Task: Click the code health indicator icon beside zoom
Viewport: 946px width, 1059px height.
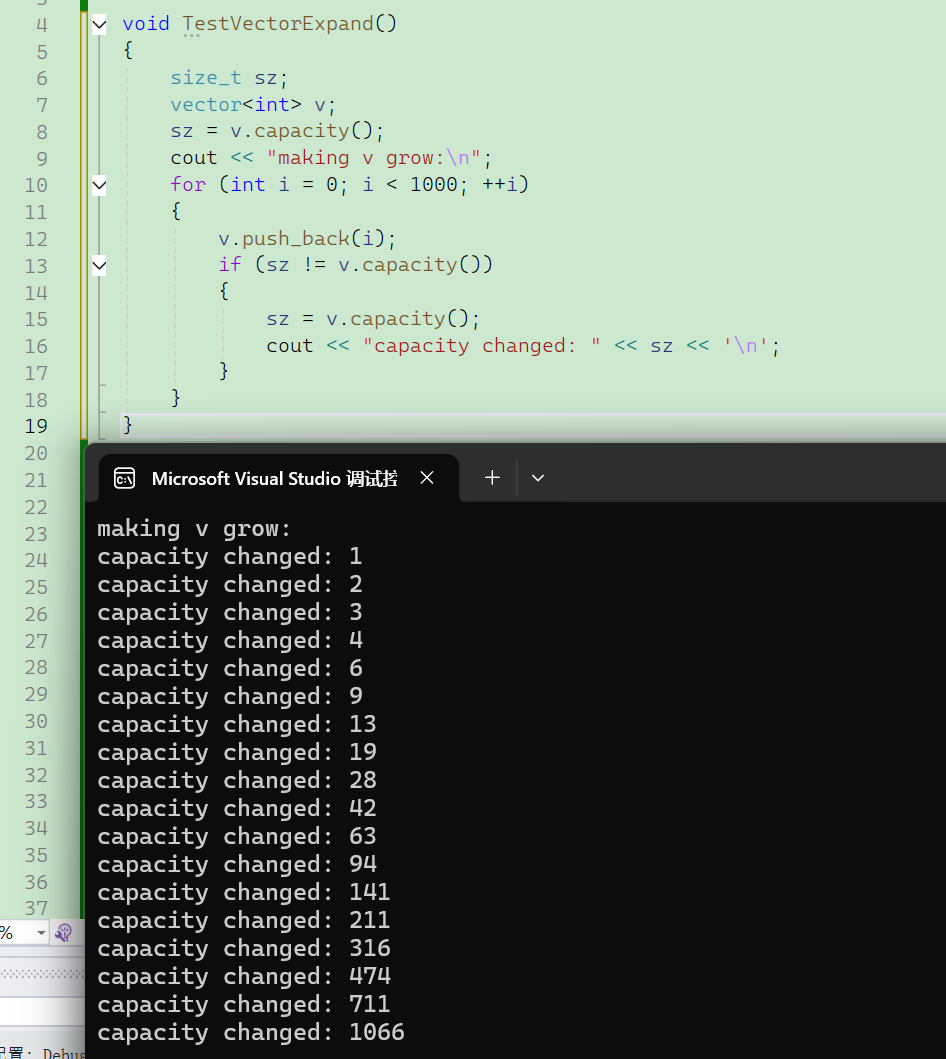Action: tap(63, 933)
